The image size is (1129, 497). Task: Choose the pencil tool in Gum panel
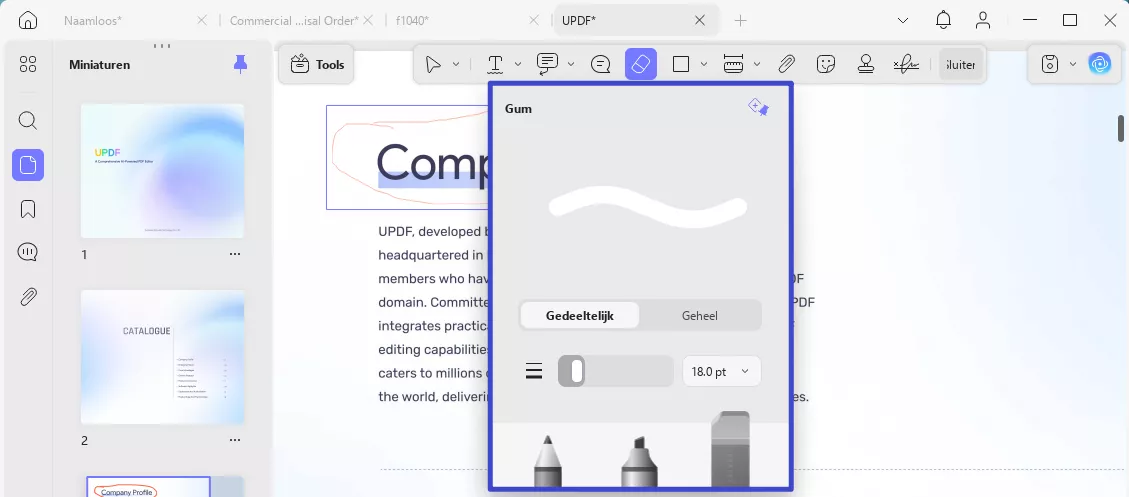click(x=547, y=461)
